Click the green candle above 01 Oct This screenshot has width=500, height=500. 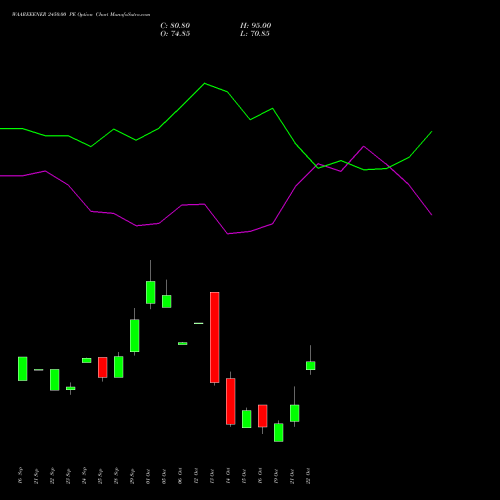pyautogui.click(x=151, y=292)
